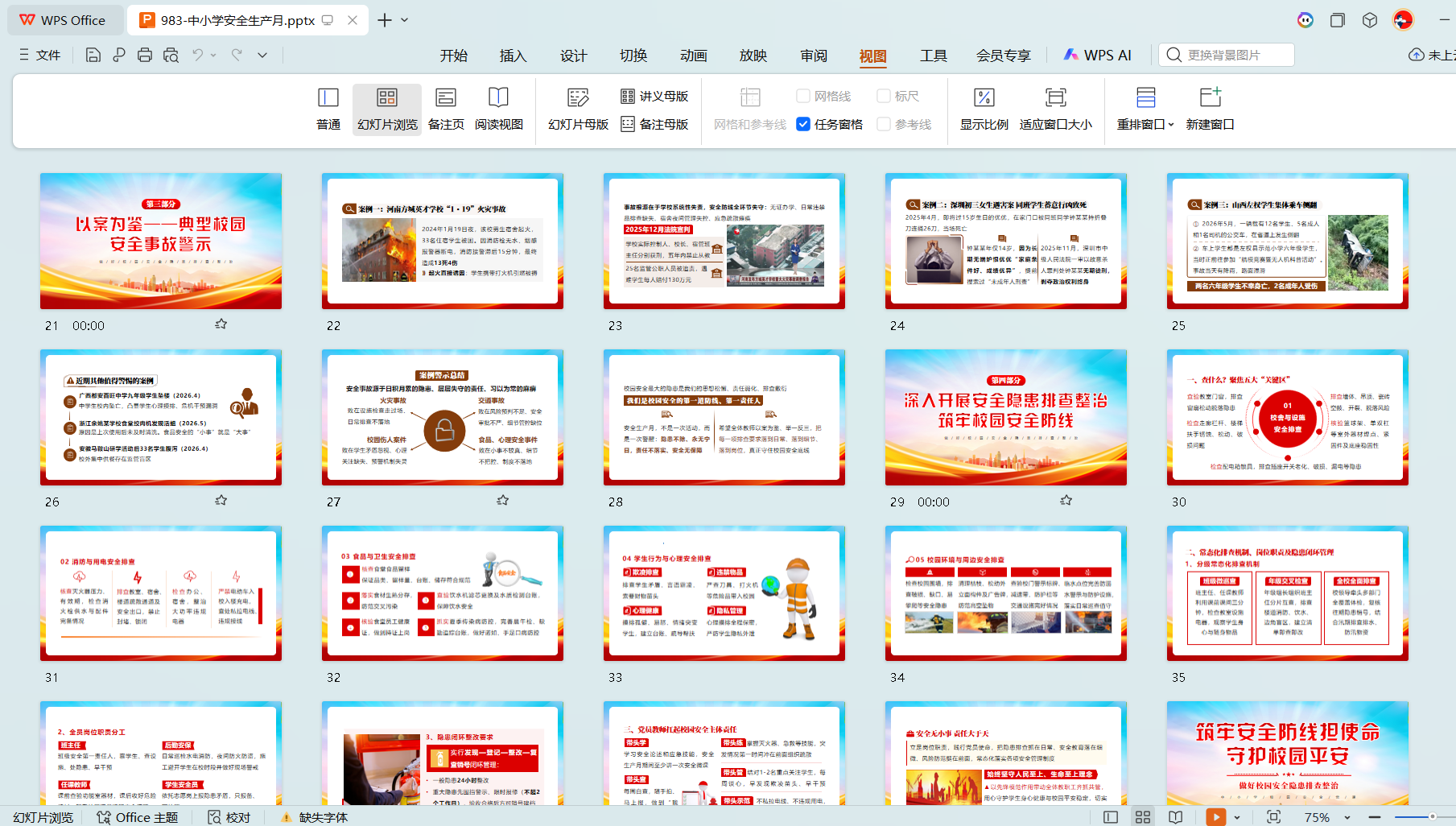Enable the 标尺 ruler checkbox
The width and height of the screenshot is (1456, 826).
point(884,96)
